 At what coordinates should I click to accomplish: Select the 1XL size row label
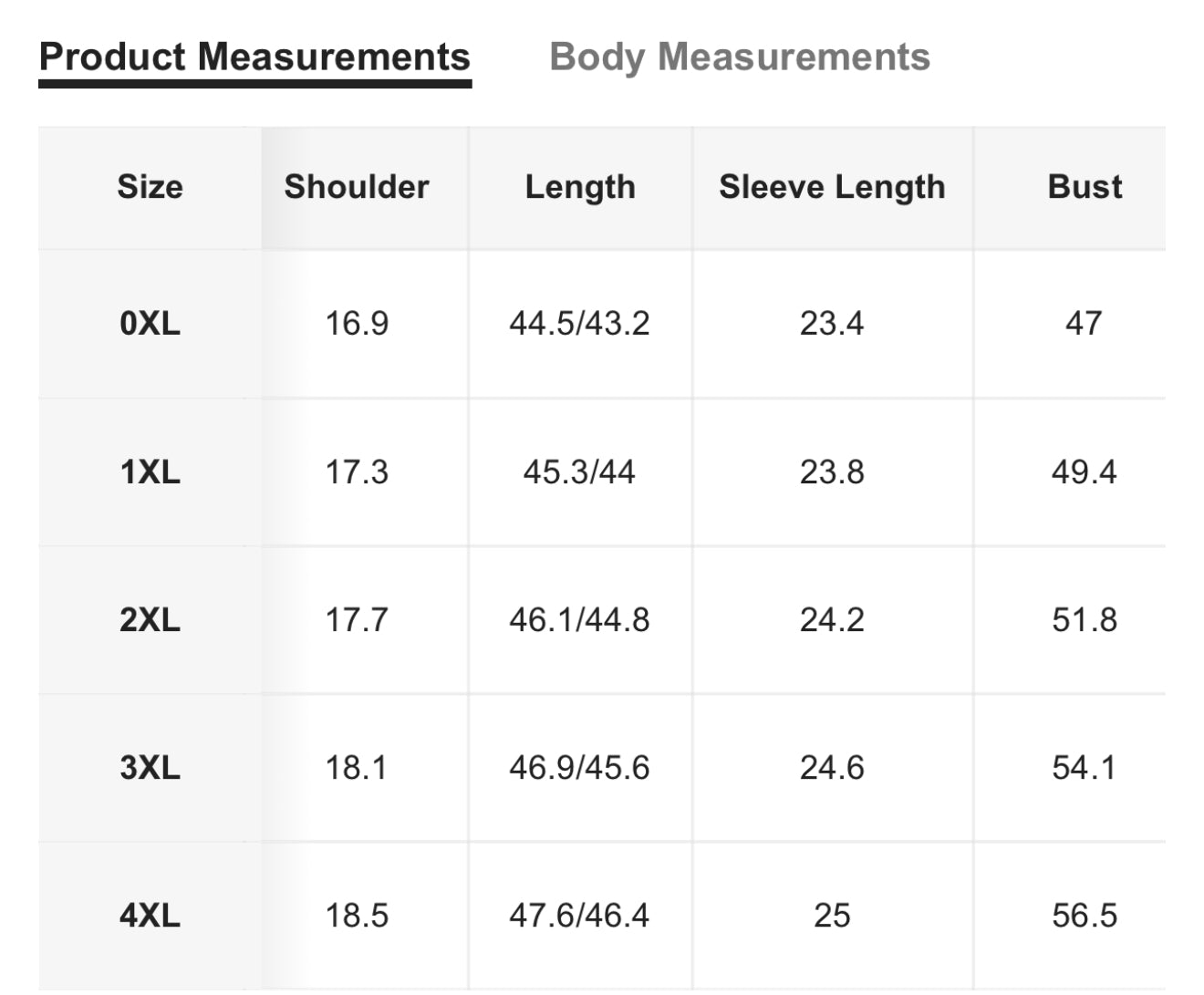pyautogui.click(x=150, y=472)
